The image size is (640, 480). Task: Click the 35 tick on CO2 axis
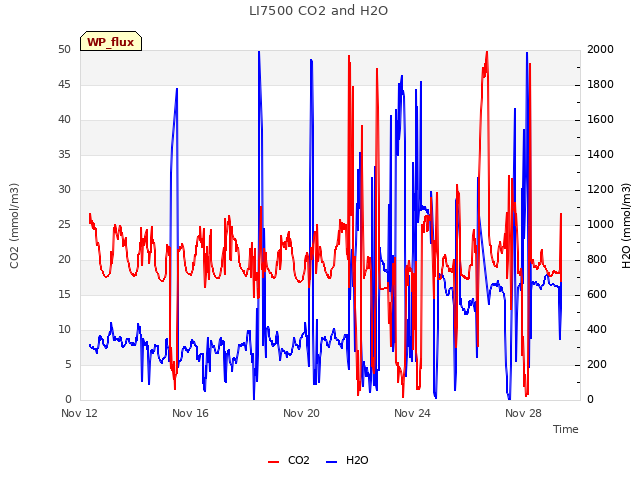click(x=64, y=155)
